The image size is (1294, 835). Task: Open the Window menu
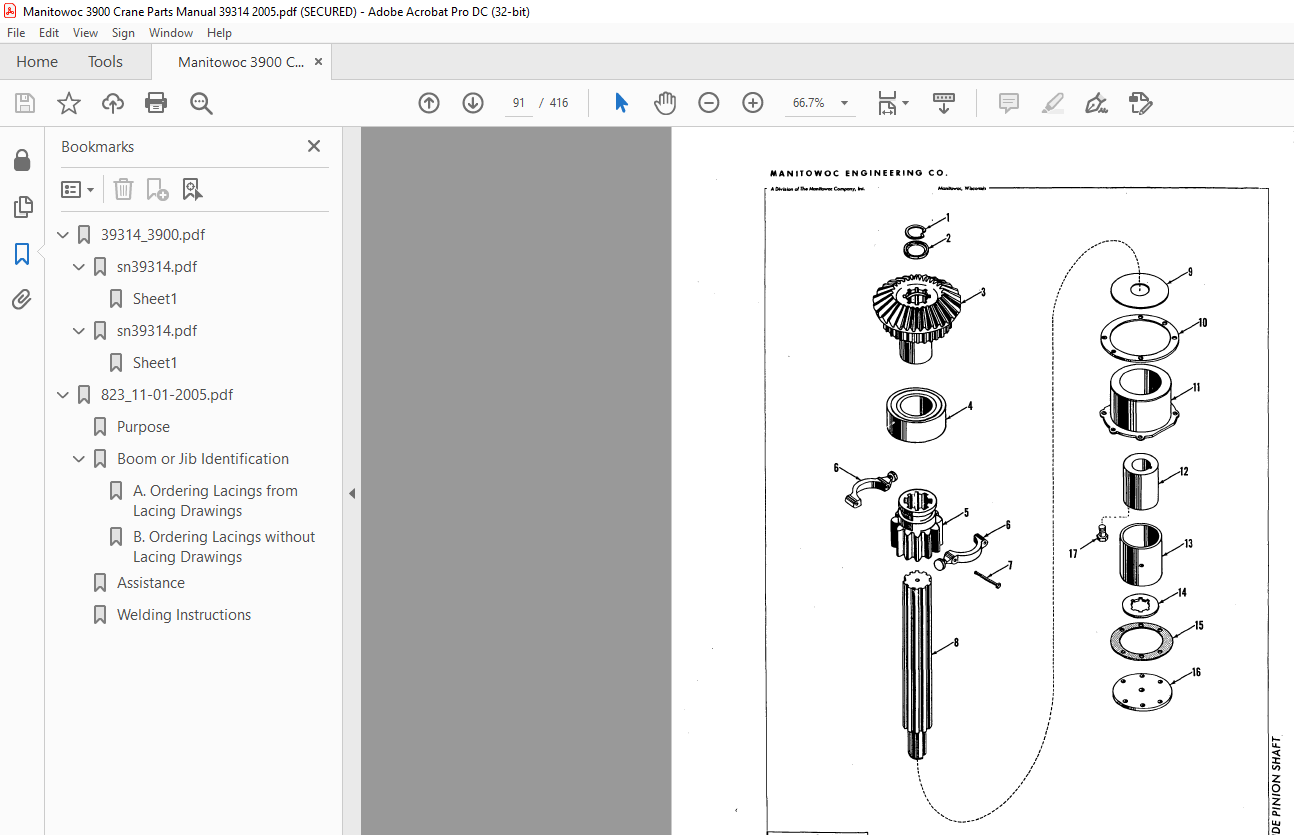click(x=171, y=33)
